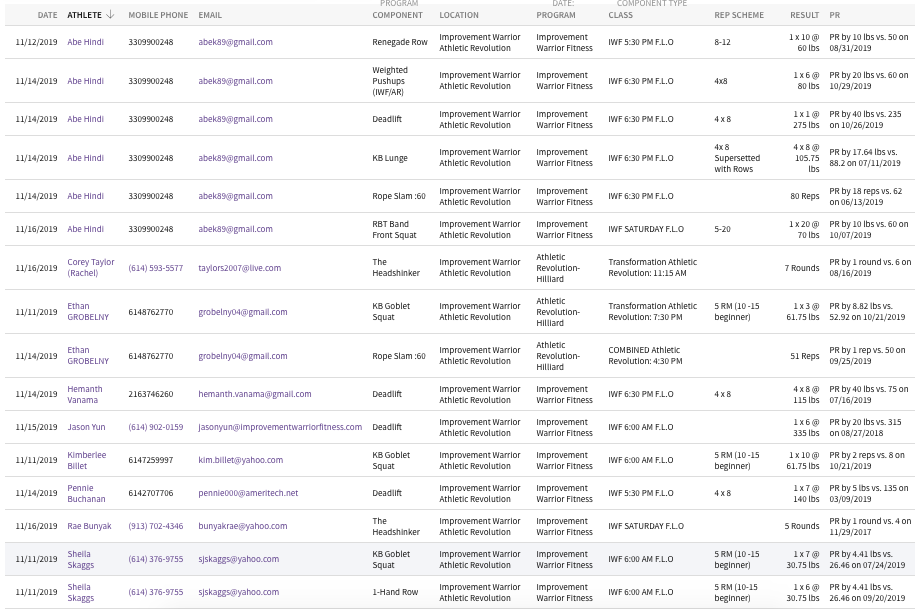Click '4 x 8 Supersetted with Rows' rep scheme

point(737,158)
